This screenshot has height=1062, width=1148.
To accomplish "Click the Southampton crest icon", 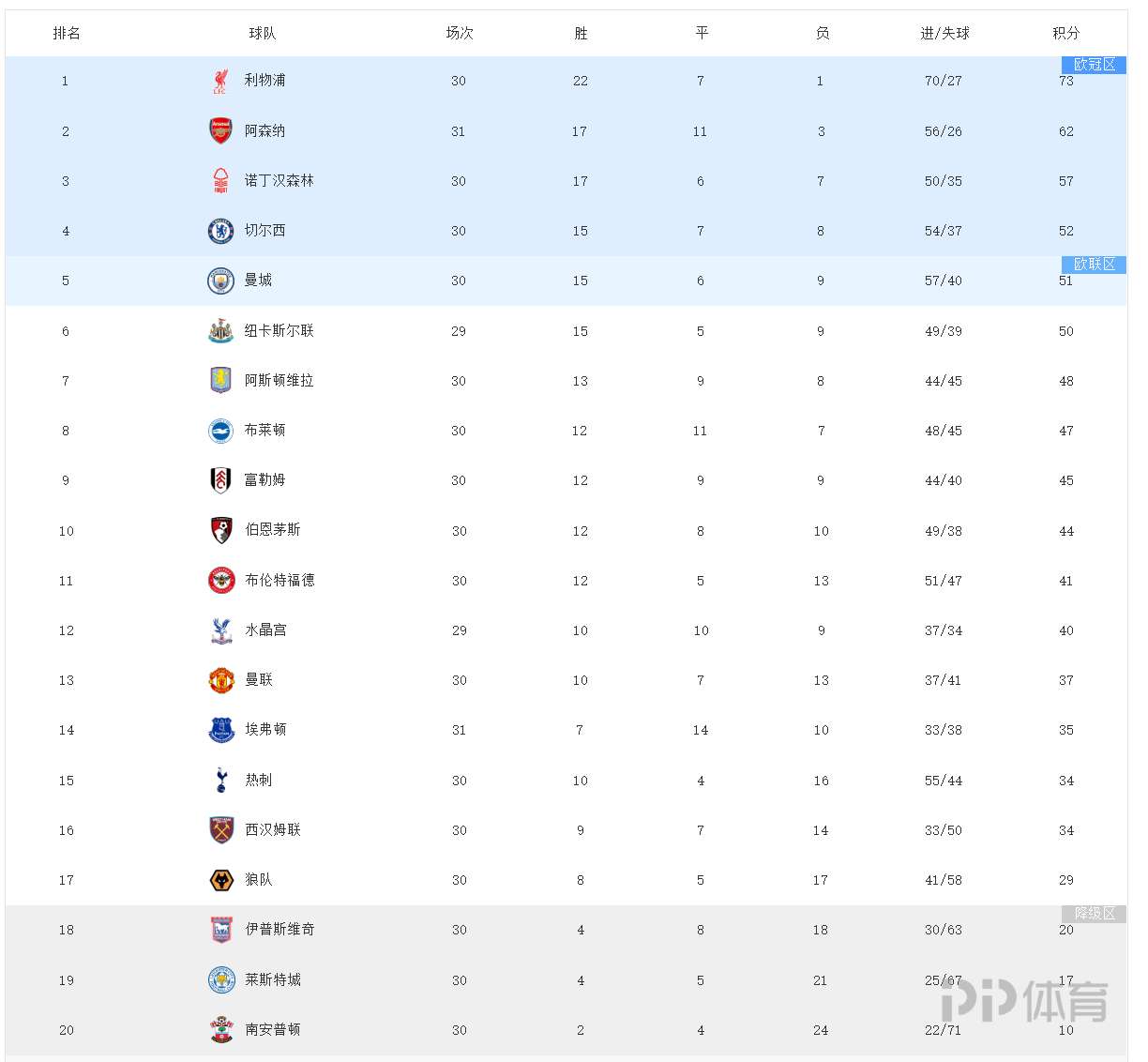I will tap(221, 1029).
